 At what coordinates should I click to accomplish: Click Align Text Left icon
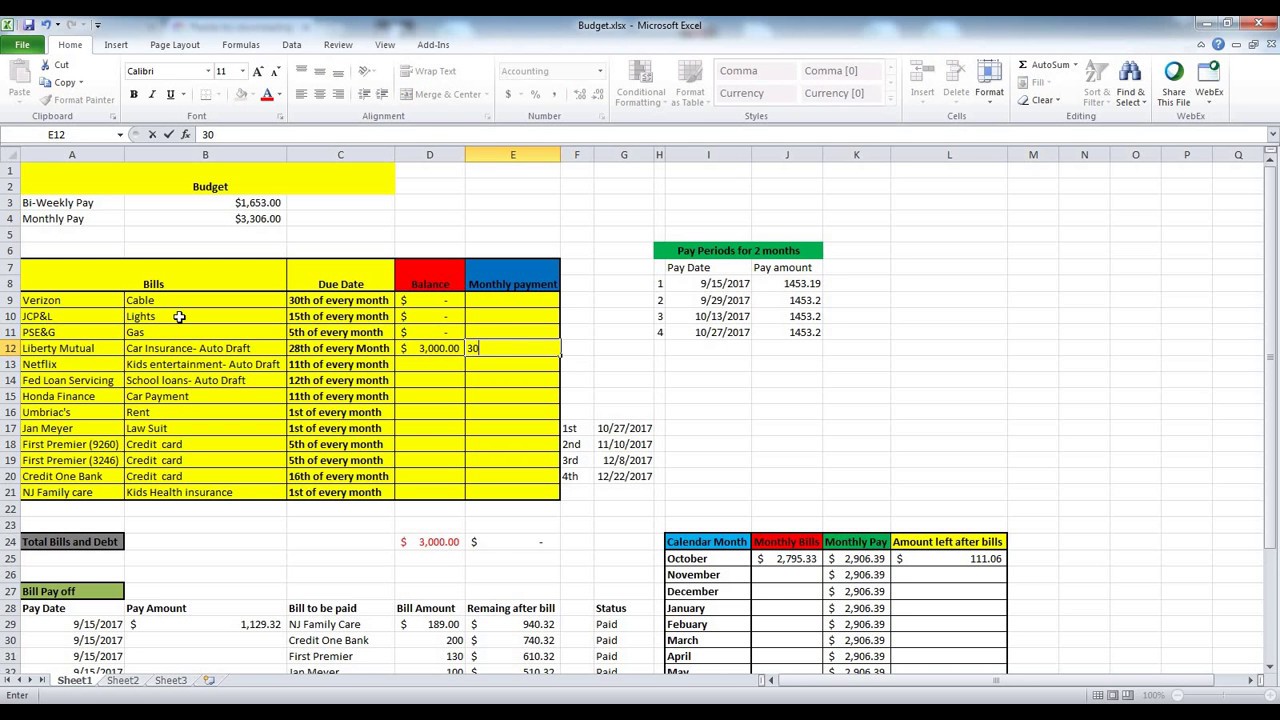click(301, 94)
